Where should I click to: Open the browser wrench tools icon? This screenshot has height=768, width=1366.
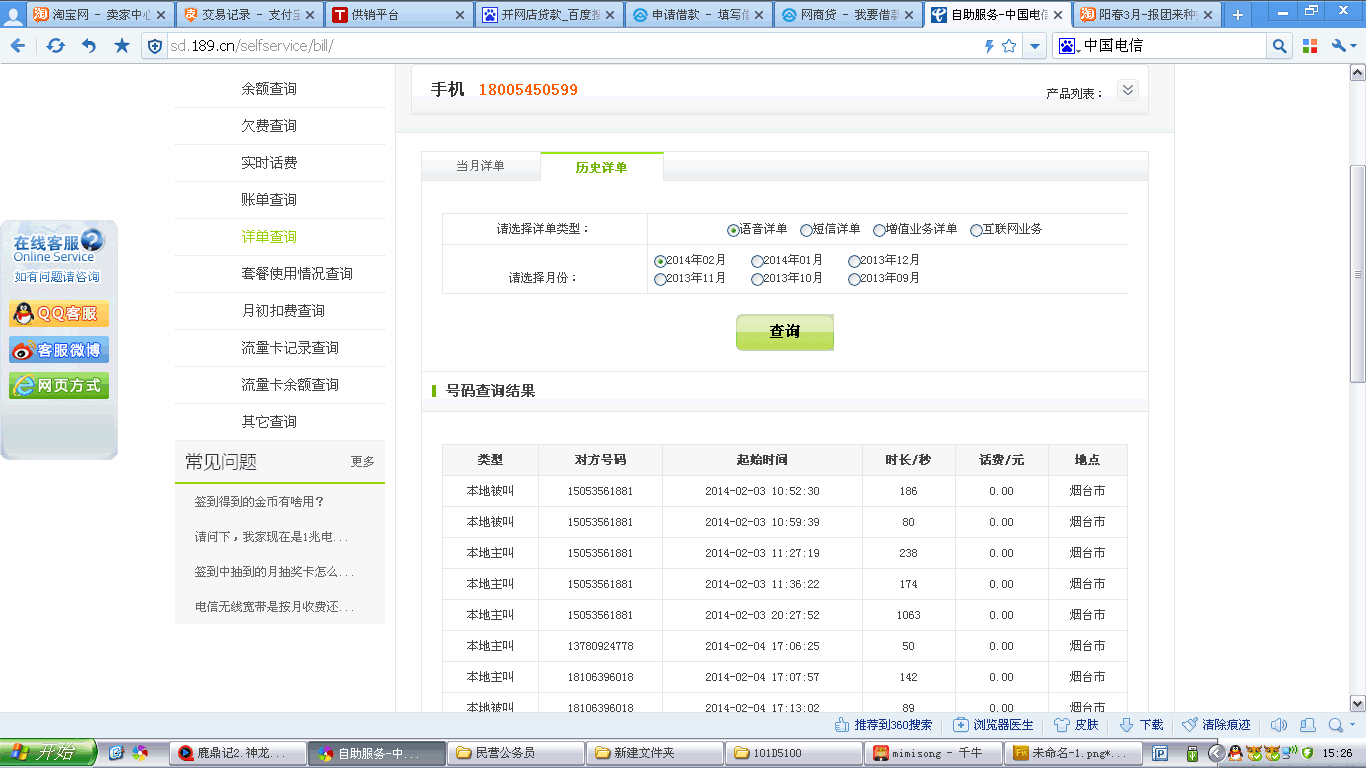pyautogui.click(x=1339, y=46)
